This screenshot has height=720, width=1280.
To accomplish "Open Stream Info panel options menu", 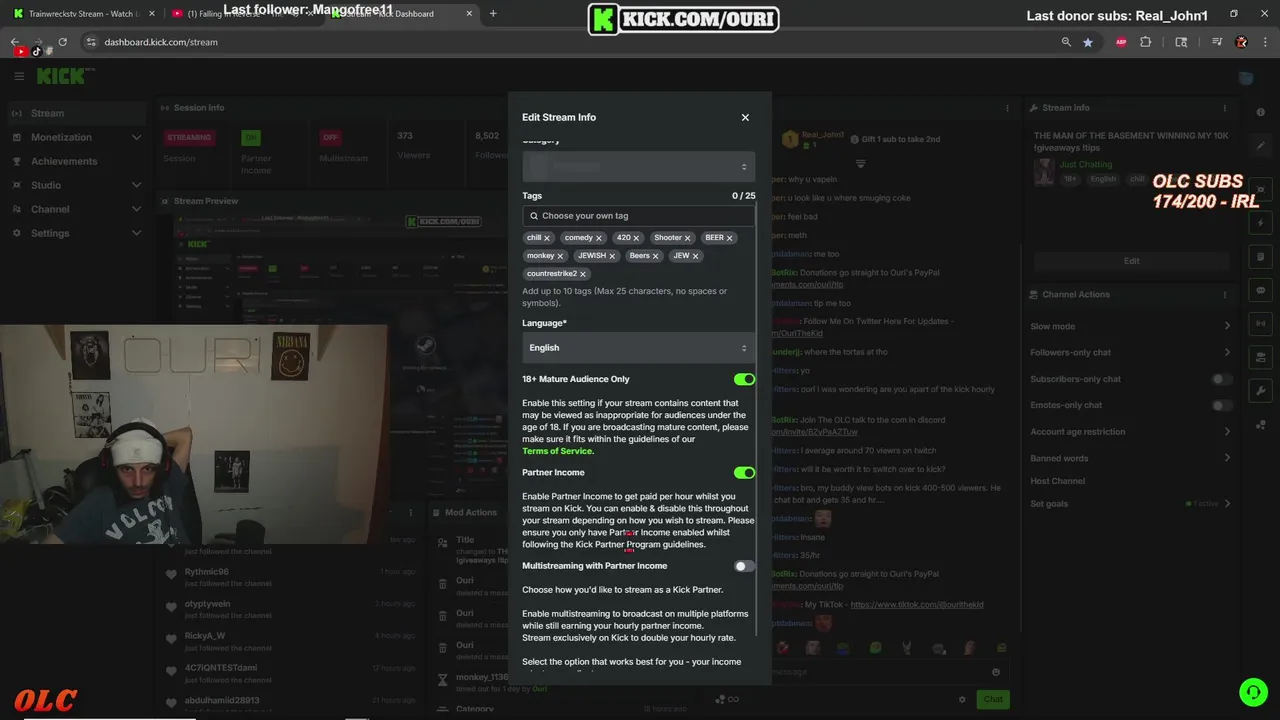I will pyautogui.click(x=1225, y=108).
